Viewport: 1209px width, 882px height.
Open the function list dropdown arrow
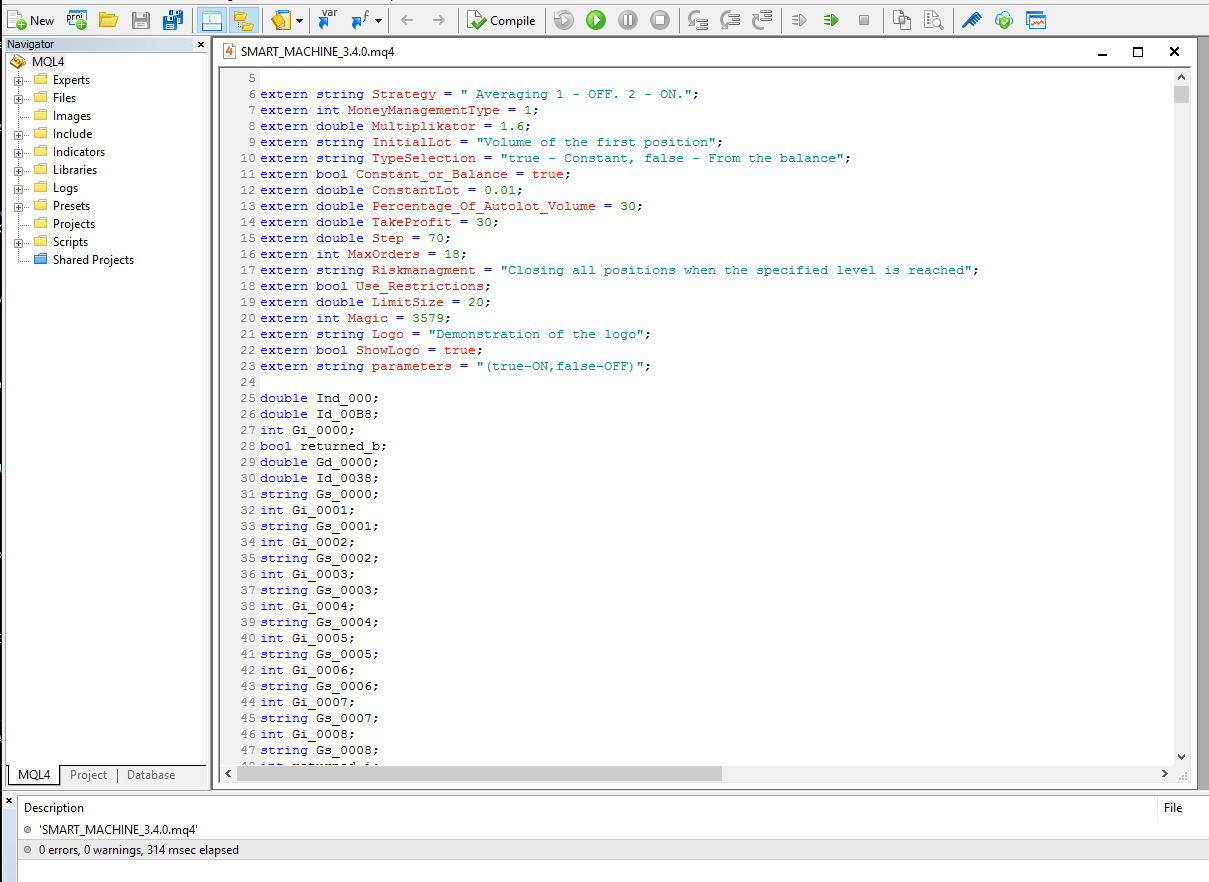pos(378,20)
